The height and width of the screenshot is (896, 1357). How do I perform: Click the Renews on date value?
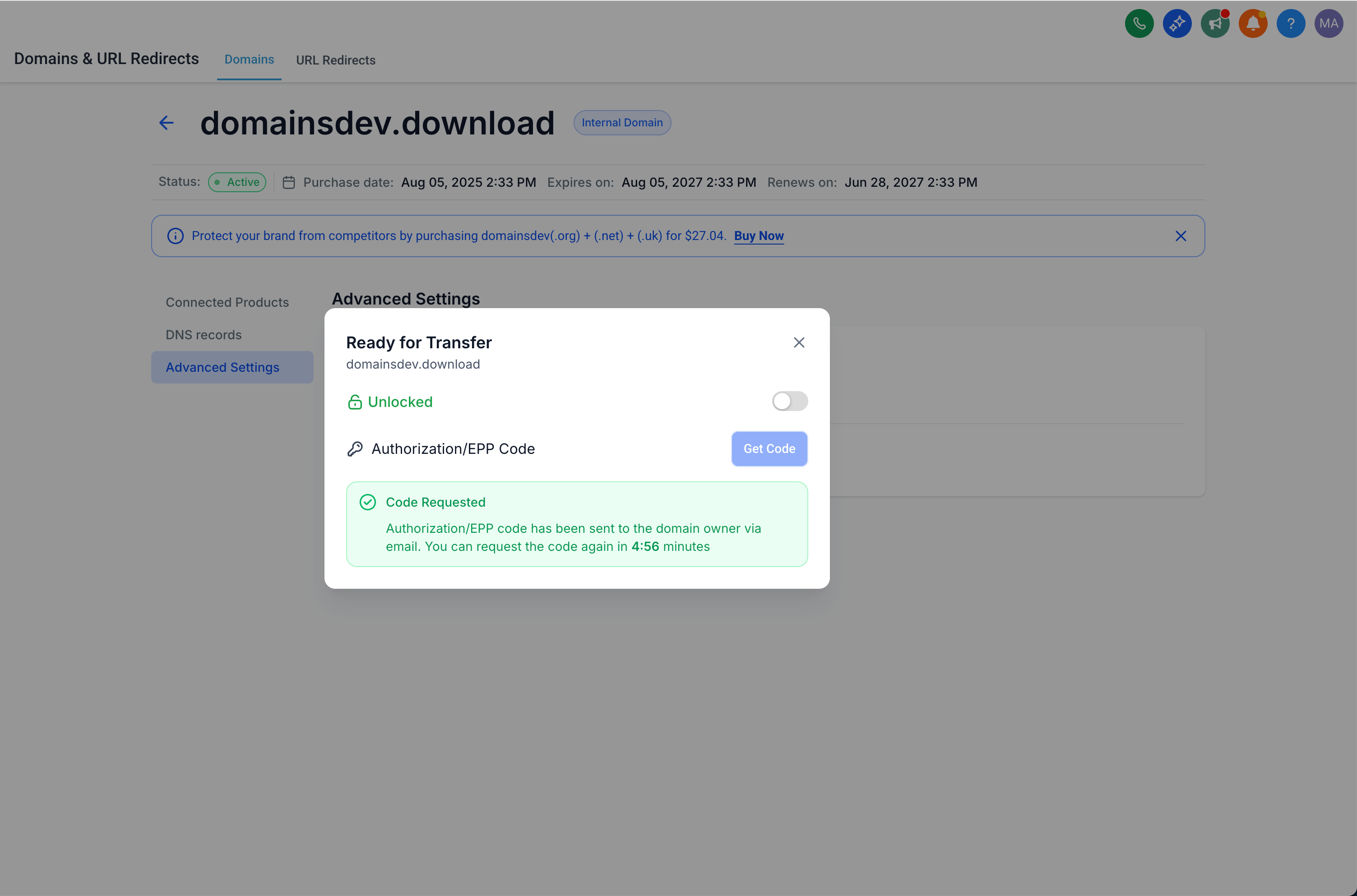click(x=911, y=182)
